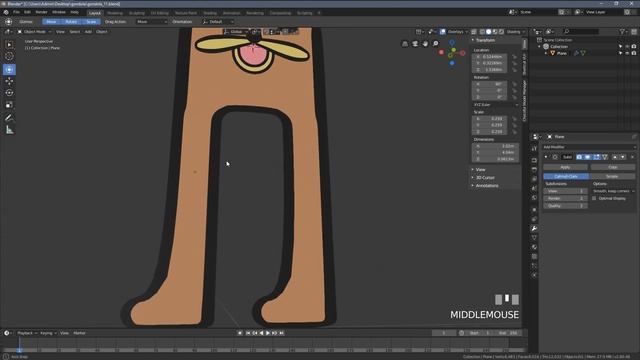Toggle Move gizmo button in tool settings
Image resolution: width=640 pixels, height=360 pixels.
pyautogui.click(x=51, y=22)
